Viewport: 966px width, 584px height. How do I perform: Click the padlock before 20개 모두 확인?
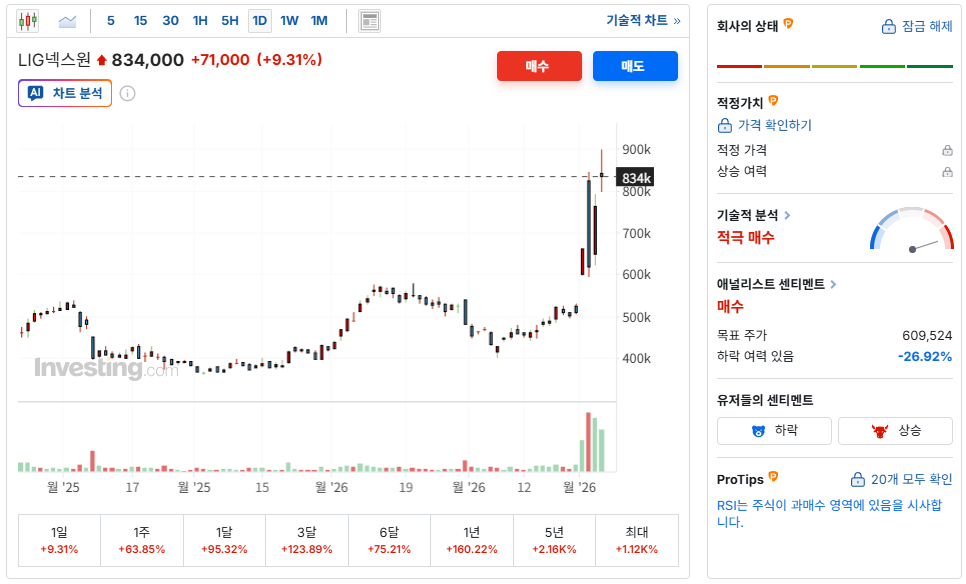tap(856, 481)
